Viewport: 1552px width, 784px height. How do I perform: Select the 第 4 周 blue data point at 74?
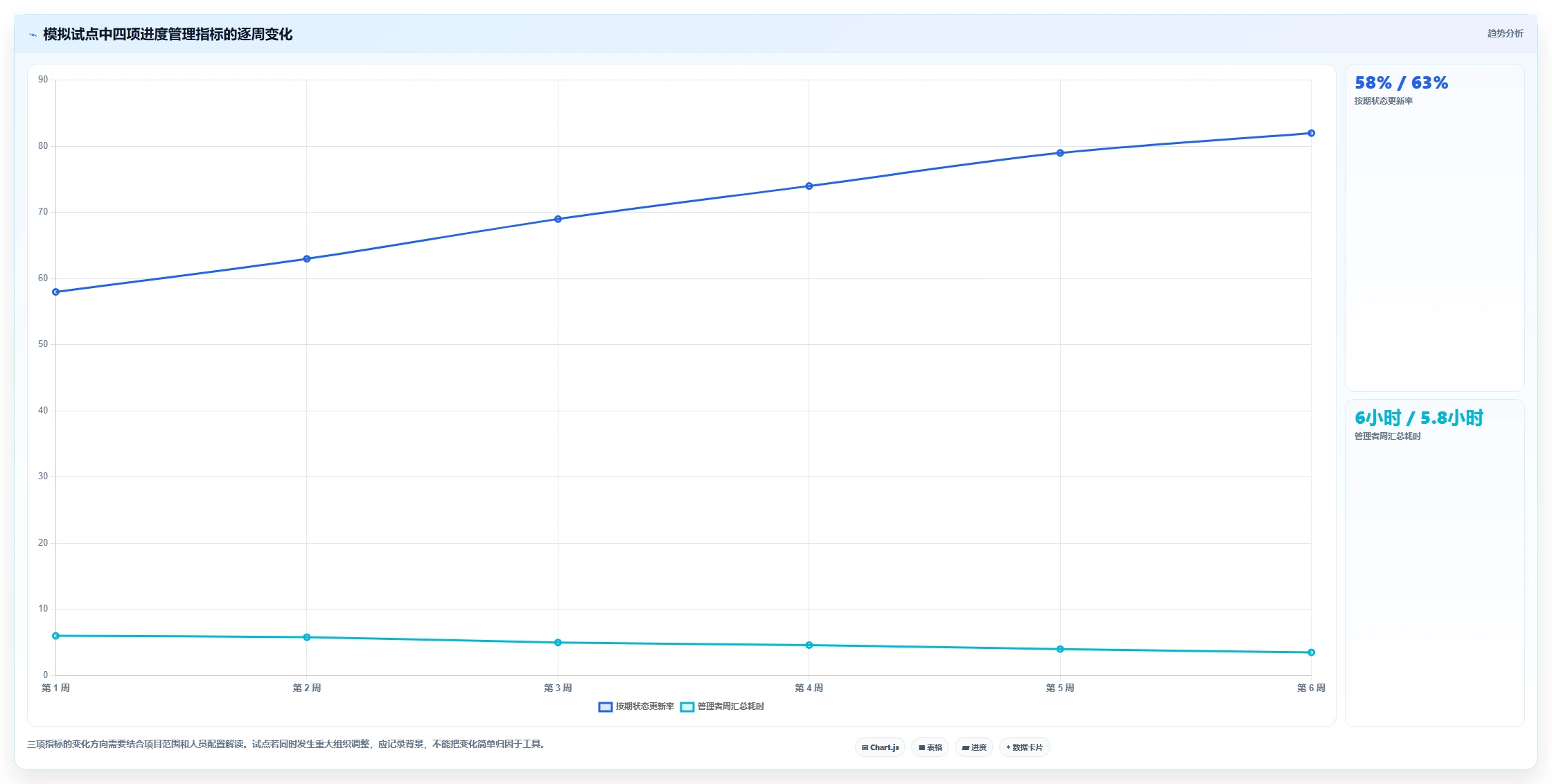click(809, 186)
